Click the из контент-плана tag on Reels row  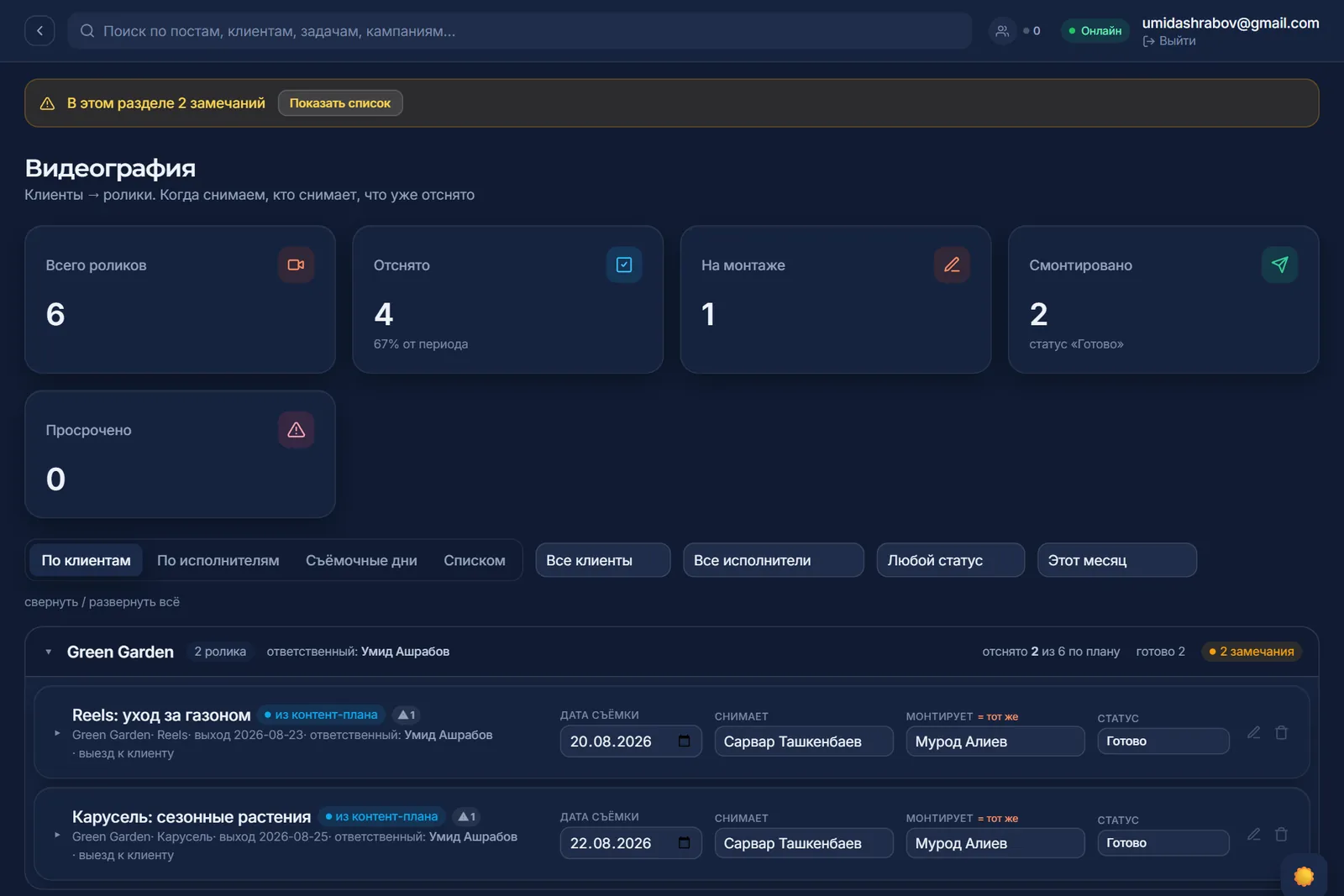click(321, 715)
